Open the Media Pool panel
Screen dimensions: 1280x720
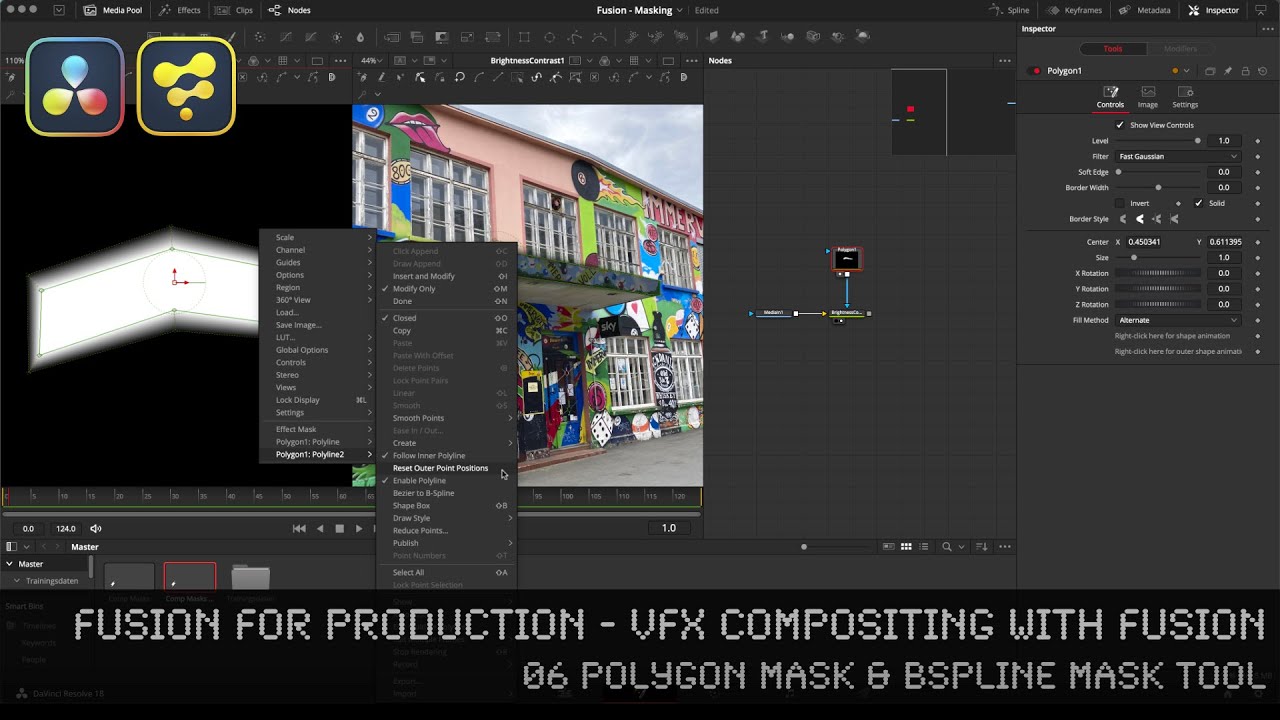pyautogui.click(x=113, y=10)
